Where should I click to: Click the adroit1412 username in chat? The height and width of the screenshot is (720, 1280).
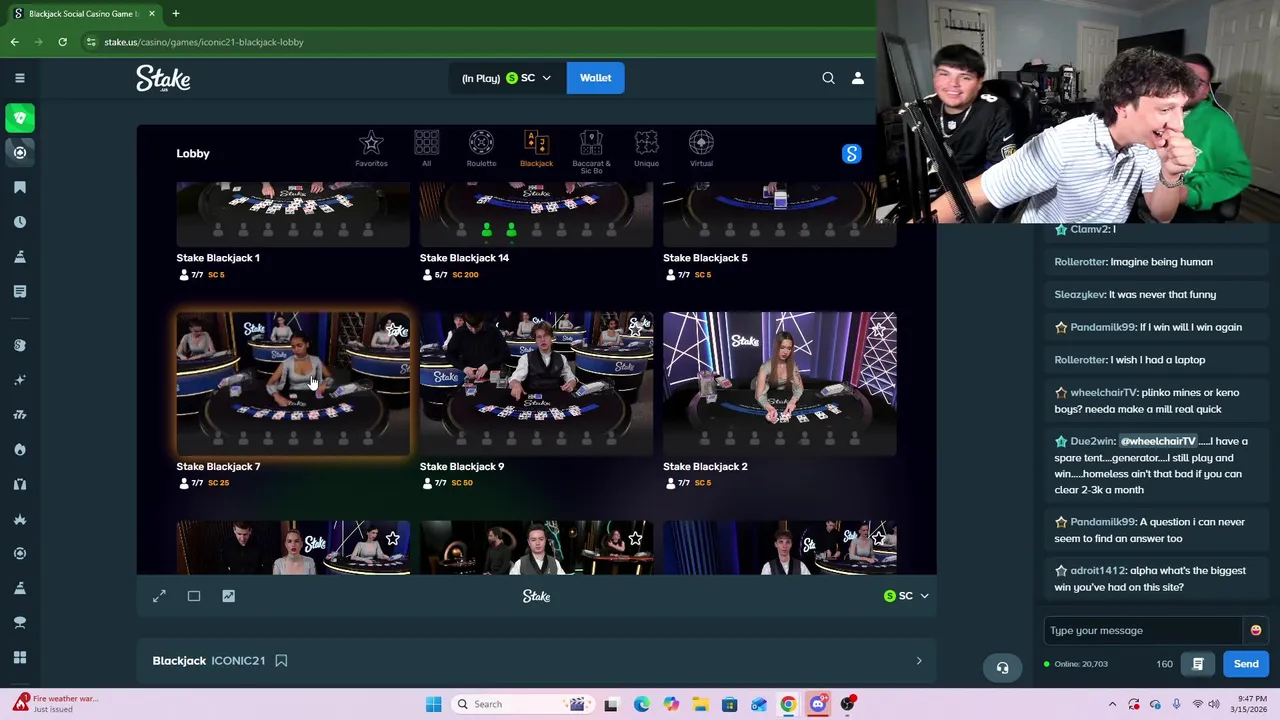pos(1097,571)
